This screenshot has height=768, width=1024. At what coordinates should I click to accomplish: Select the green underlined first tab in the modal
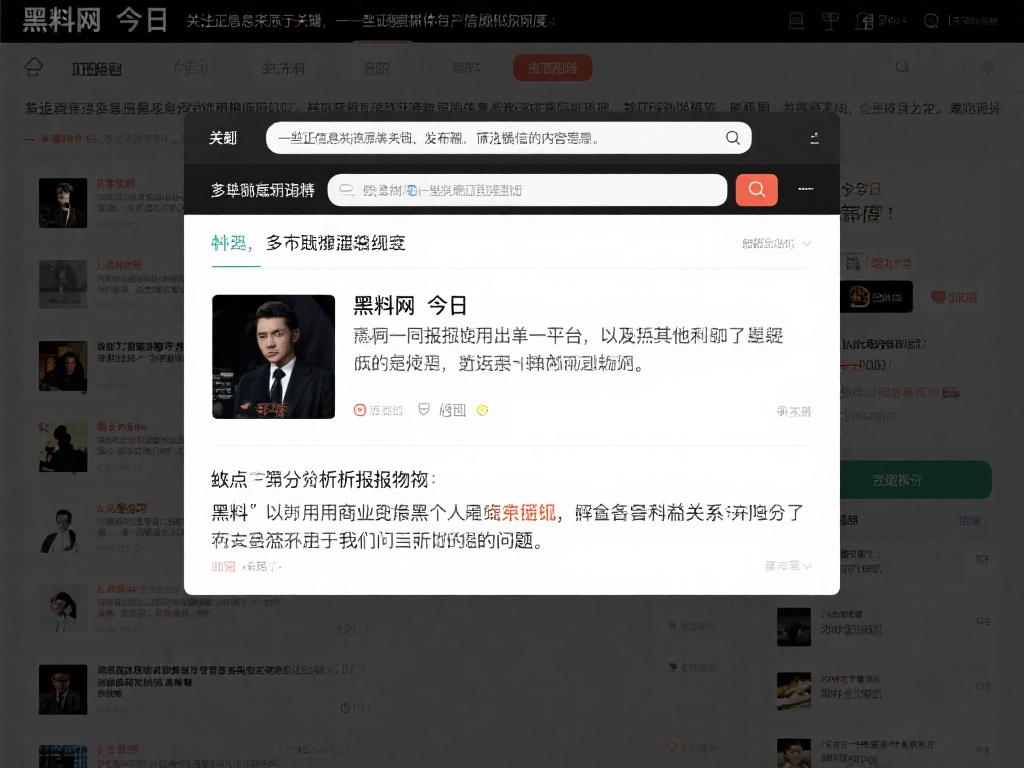click(x=230, y=243)
